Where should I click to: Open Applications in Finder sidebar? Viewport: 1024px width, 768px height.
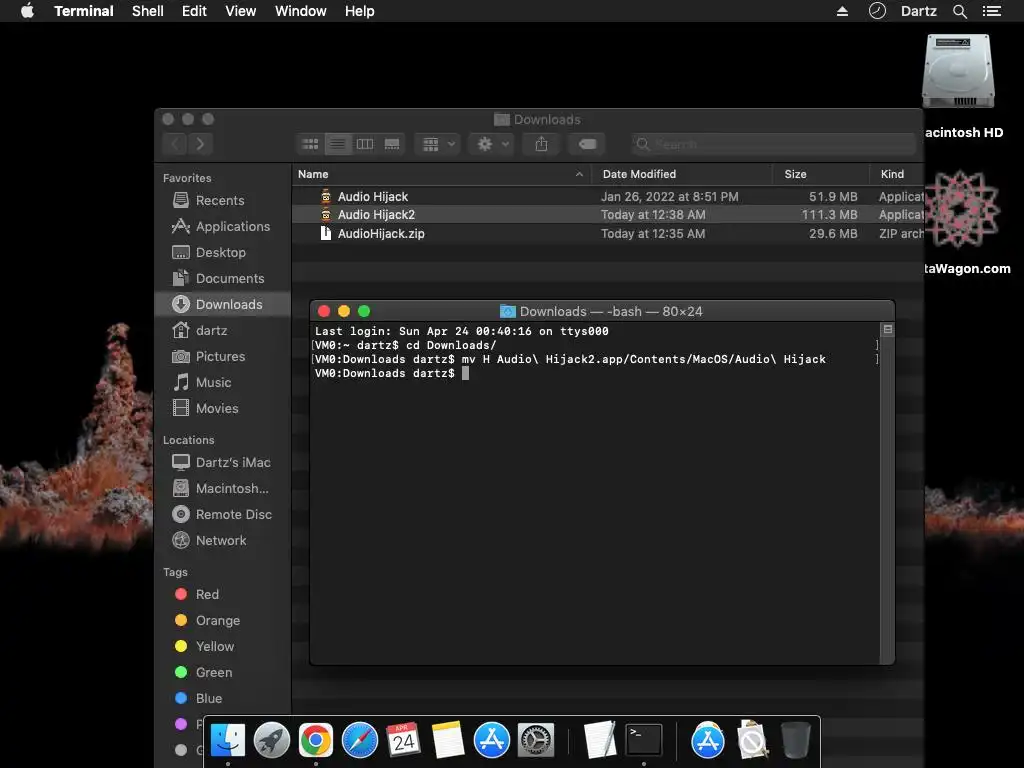pyautogui.click(x=221, y=227)
